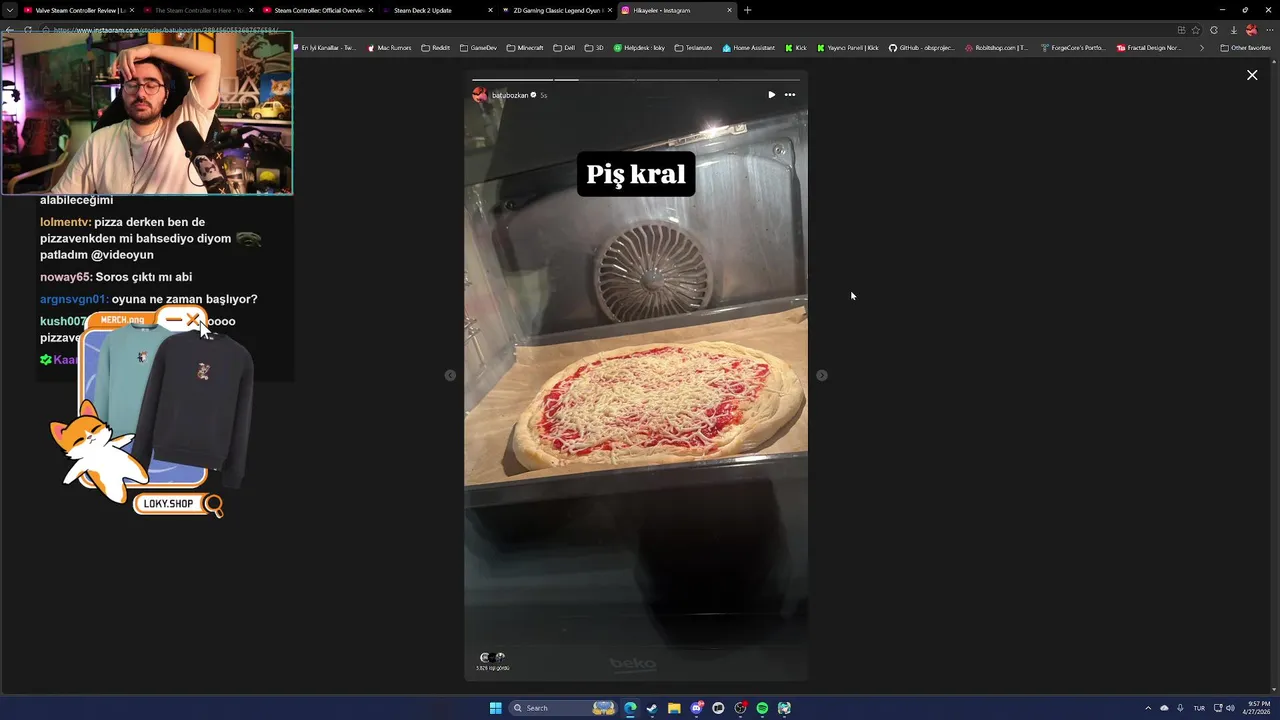Switch to Valve Steam Controller Review tab
This screenshot has height=720, width=1280.
pos(77,10)
